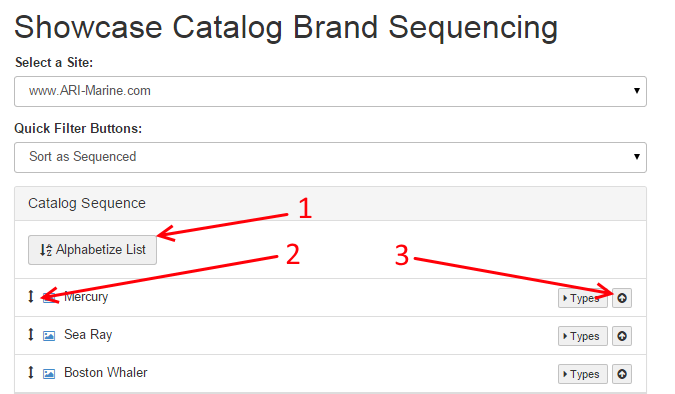Click the drag handle icon beside Sea Ray
Viewport: 675px width, 394px height.
[x=31, y=334]
